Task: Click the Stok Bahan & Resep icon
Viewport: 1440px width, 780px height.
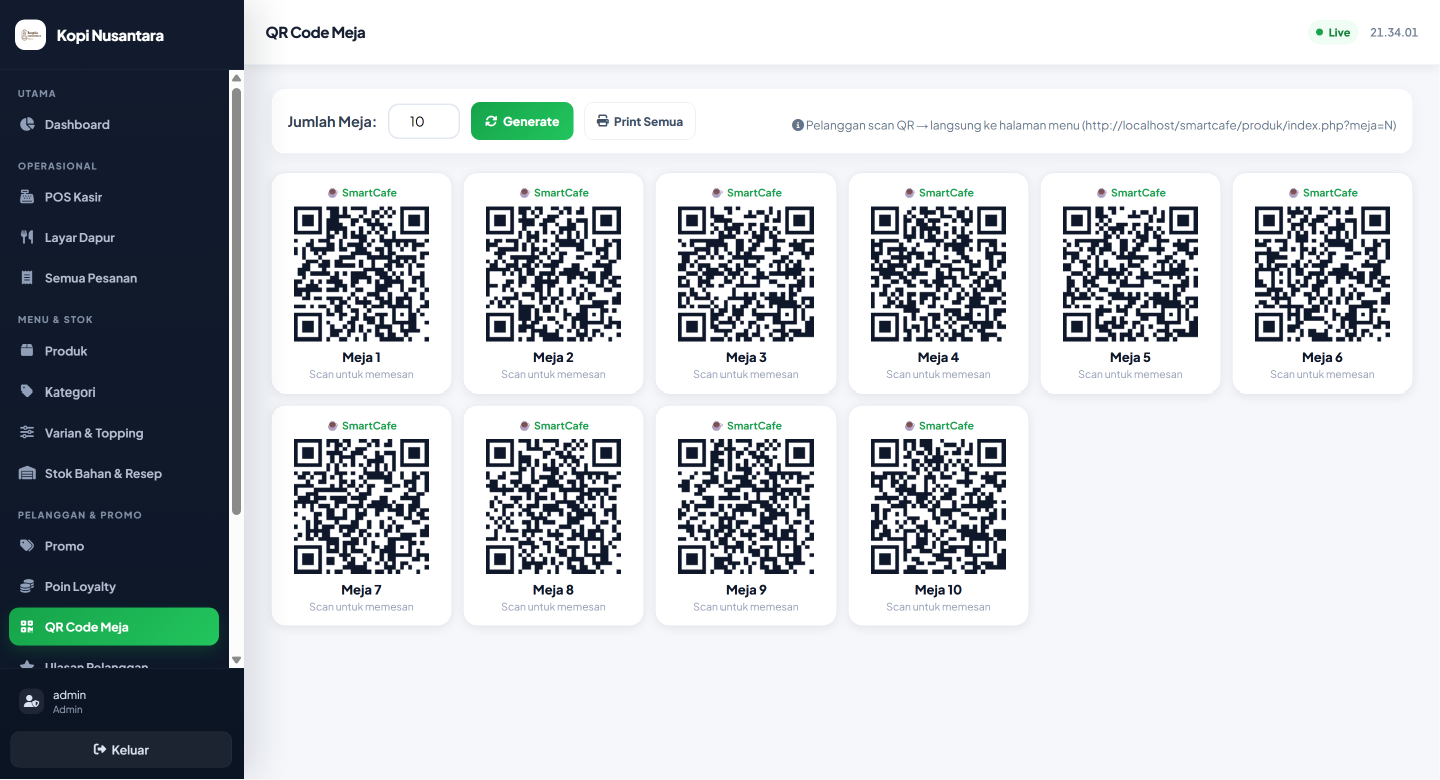Action: click(27, 474)
